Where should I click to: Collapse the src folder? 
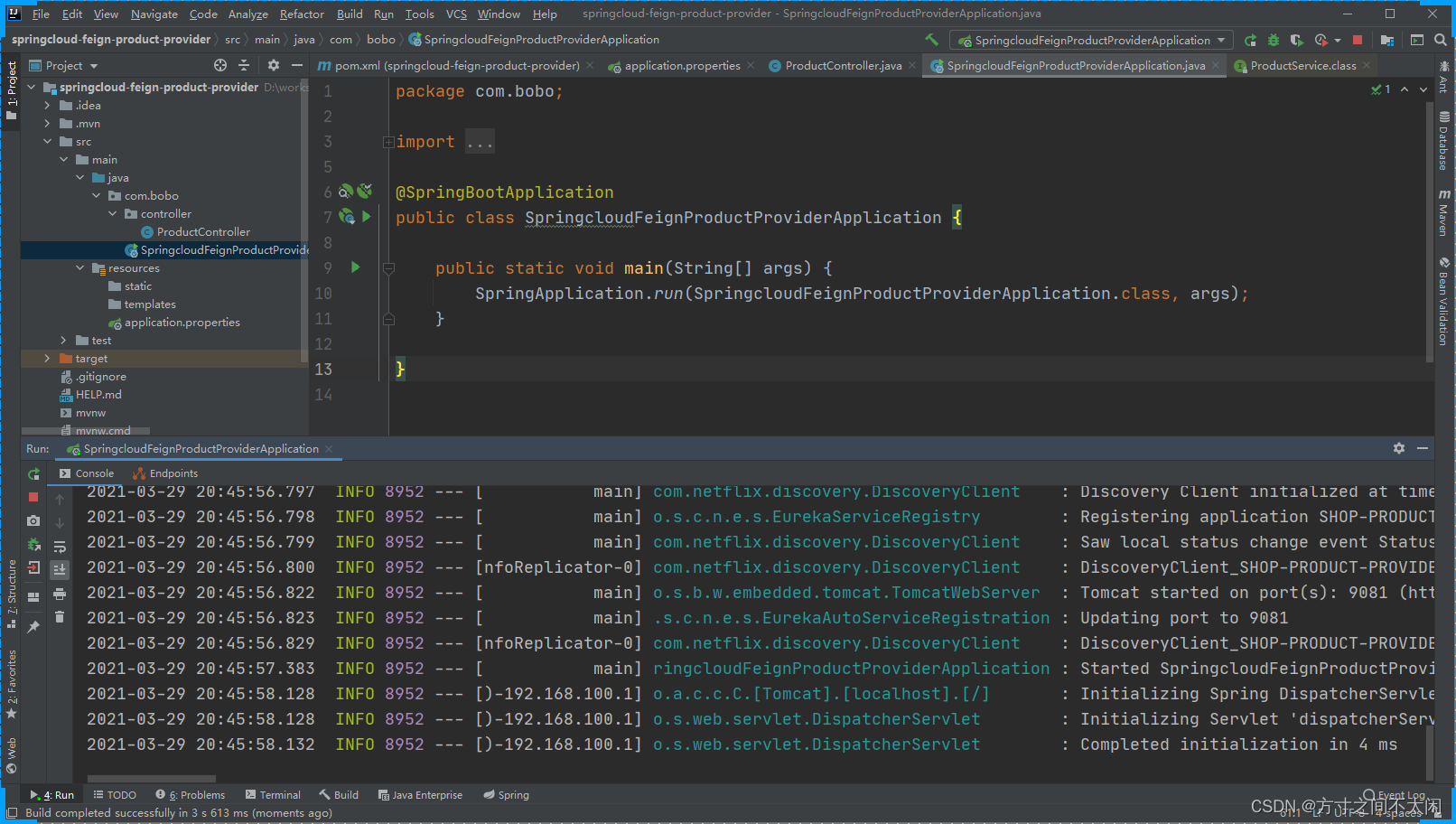pyautogui.click(x=47, y=142)
